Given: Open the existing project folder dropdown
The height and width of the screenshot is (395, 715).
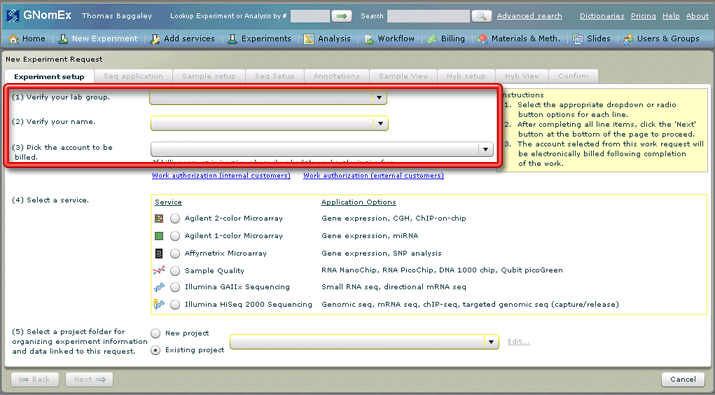Looking at the screenshot, I should (364, 342).
